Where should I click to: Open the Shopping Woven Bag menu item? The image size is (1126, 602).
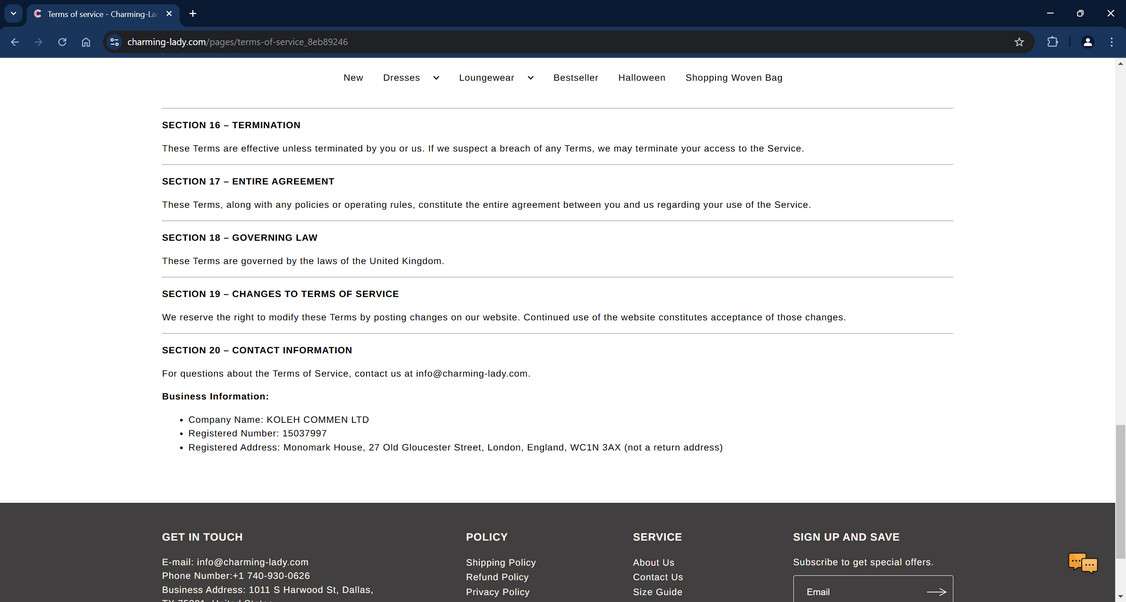[734, 78]
